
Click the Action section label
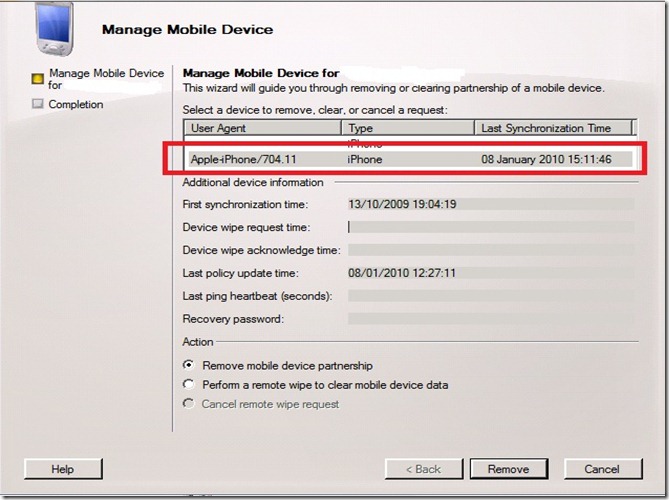tap(198, 342)
